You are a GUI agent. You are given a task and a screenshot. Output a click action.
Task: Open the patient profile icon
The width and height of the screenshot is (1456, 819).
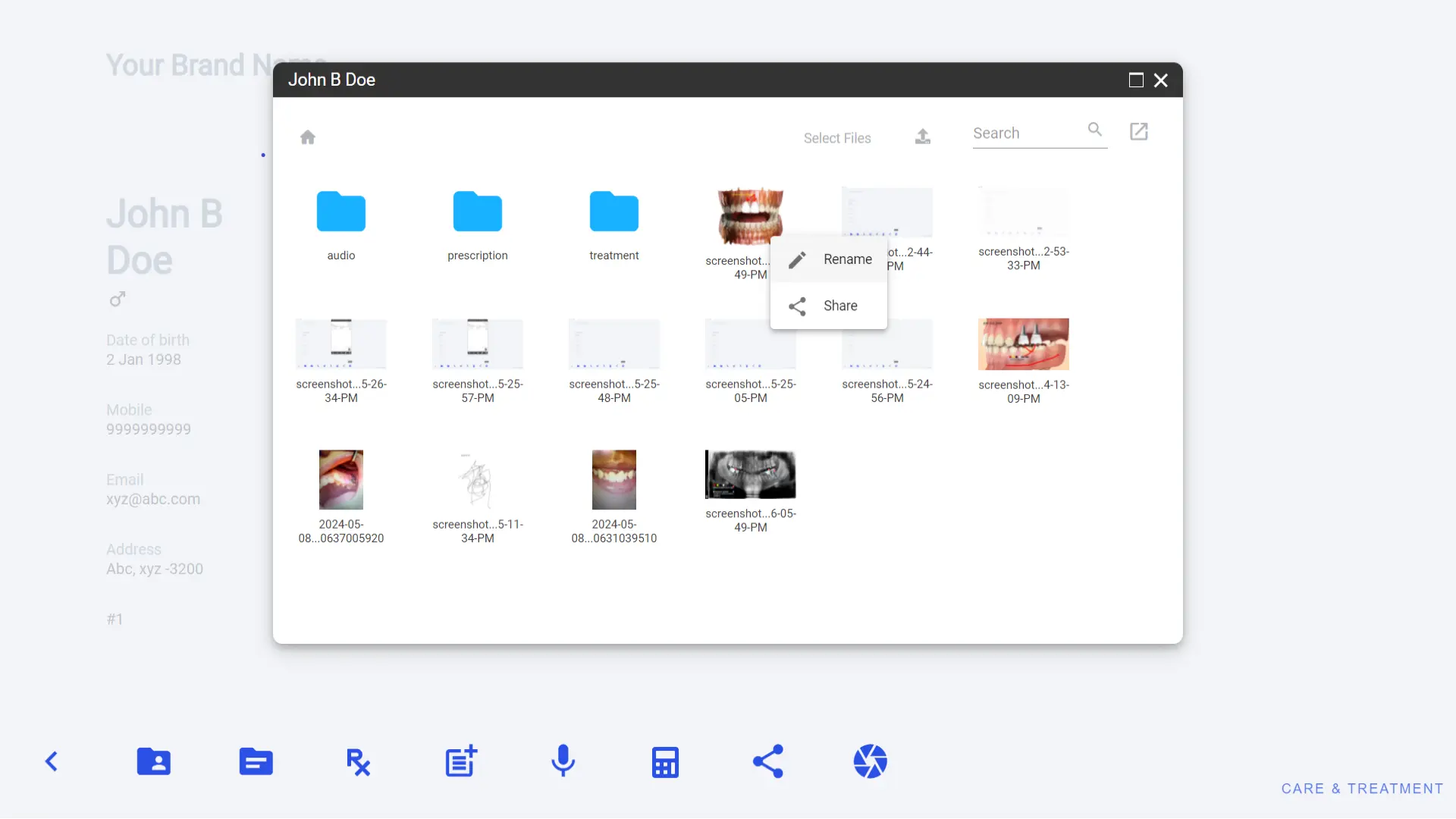coord(154,761)
